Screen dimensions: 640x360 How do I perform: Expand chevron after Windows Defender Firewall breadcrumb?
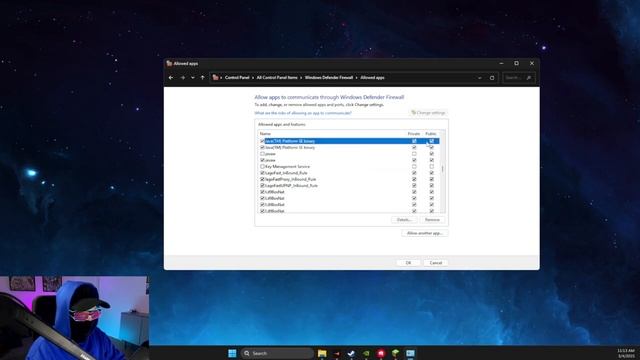[x=356, y=78]
